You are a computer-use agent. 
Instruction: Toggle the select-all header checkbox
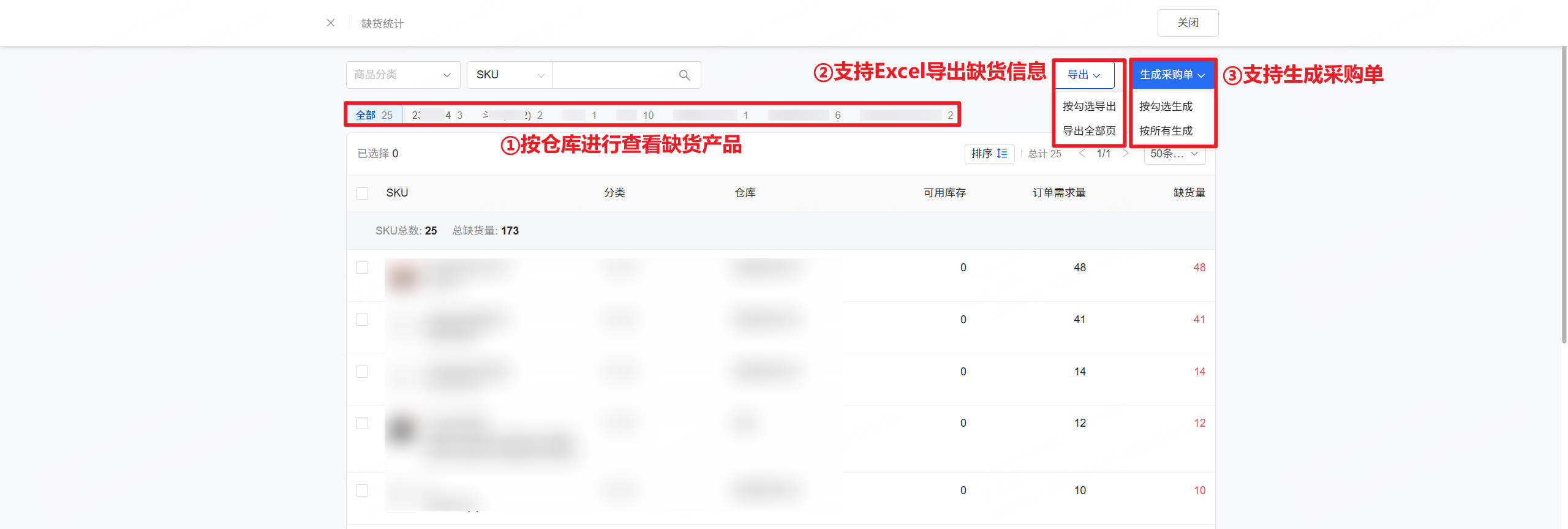pyautogui.click(x=362, y=193)
